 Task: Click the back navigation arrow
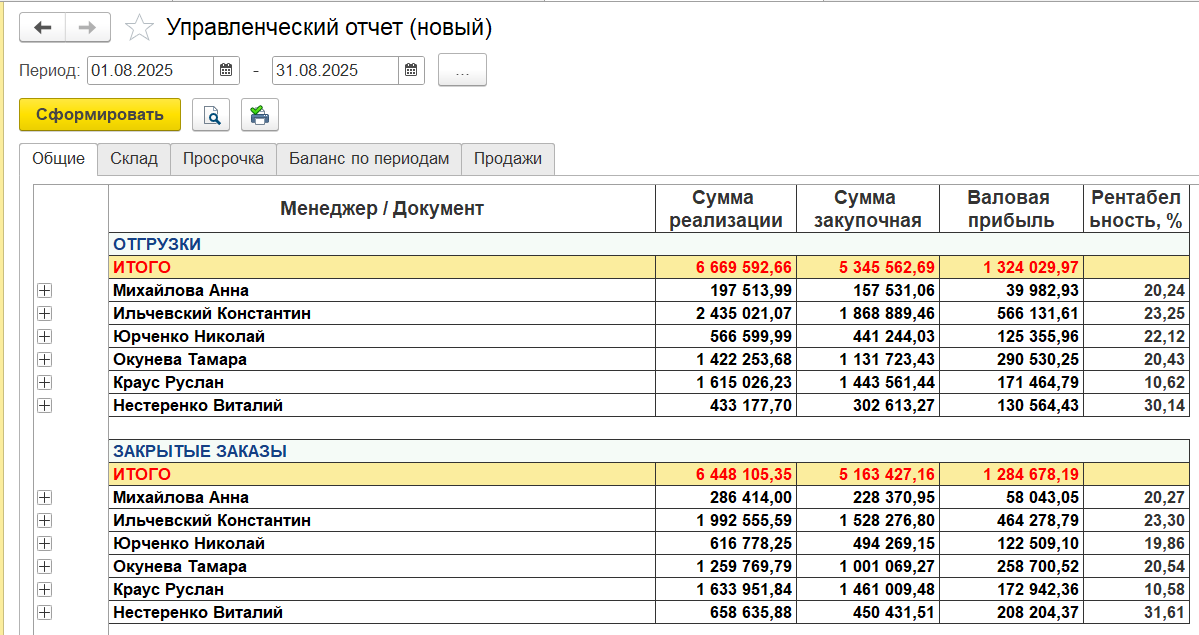(43, 28)
